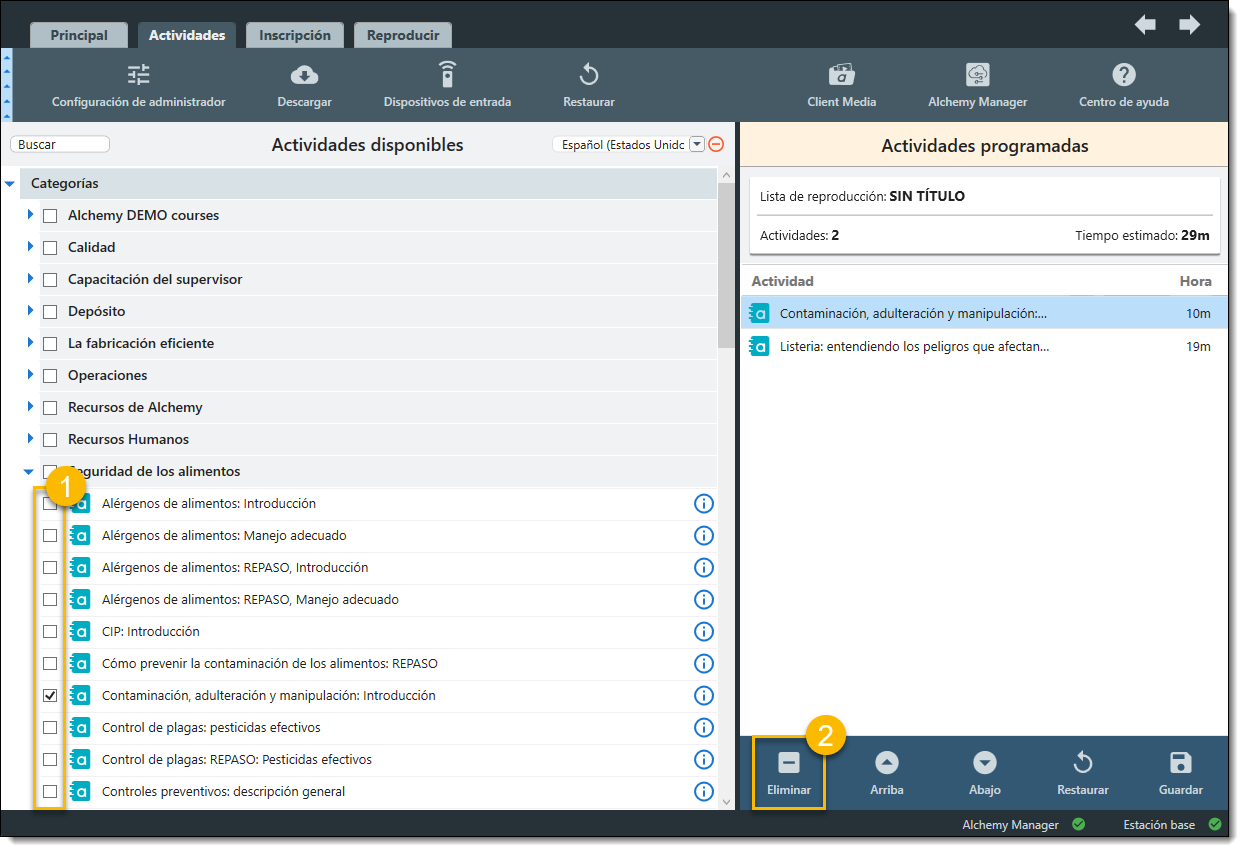
Task: Open Configuración de administrador settings
Action: (138, 75)
